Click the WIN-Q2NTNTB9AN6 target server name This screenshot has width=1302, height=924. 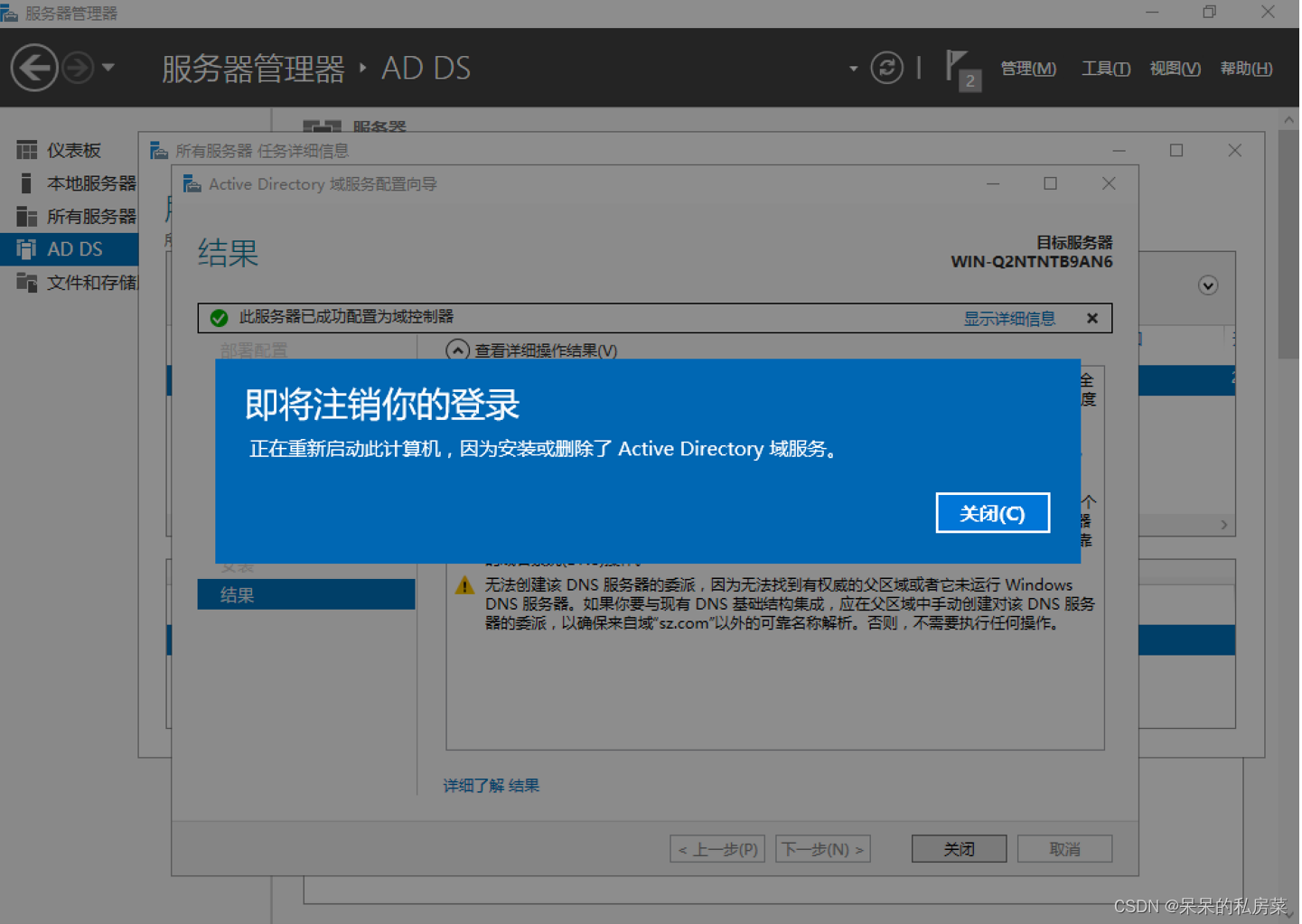[1031, 262]
